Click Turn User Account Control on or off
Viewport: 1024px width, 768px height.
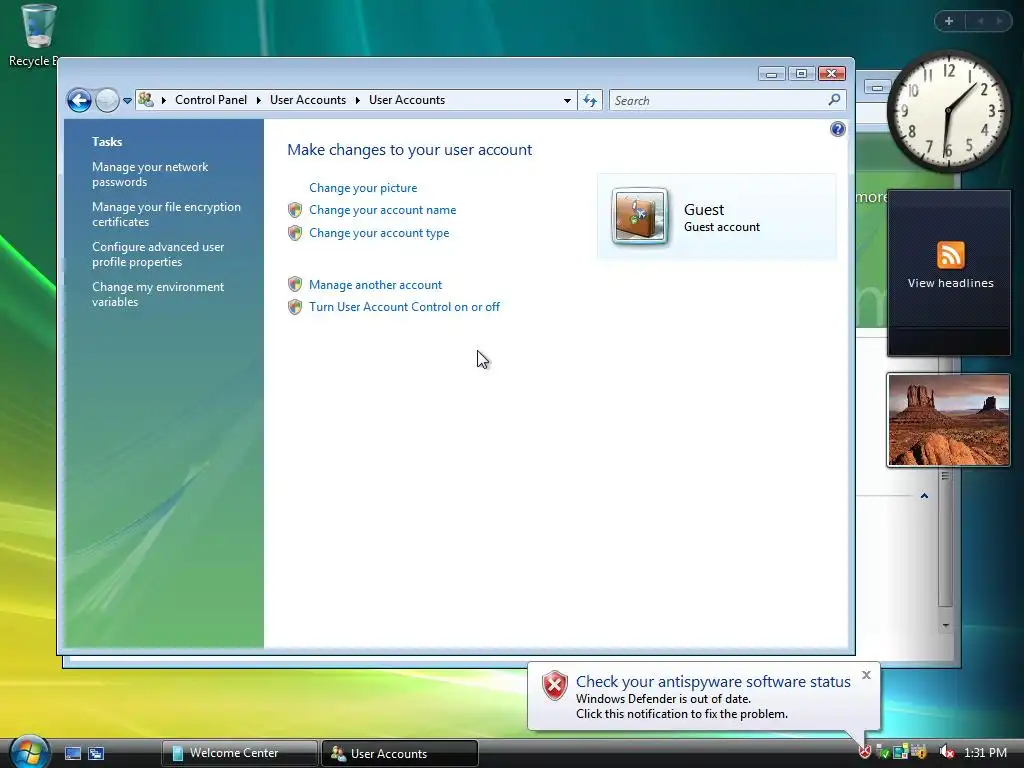404,307
